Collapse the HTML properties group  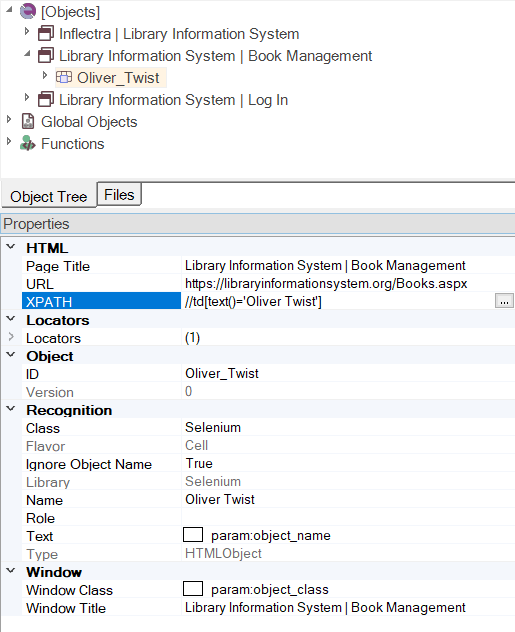[x=11, y=247]
